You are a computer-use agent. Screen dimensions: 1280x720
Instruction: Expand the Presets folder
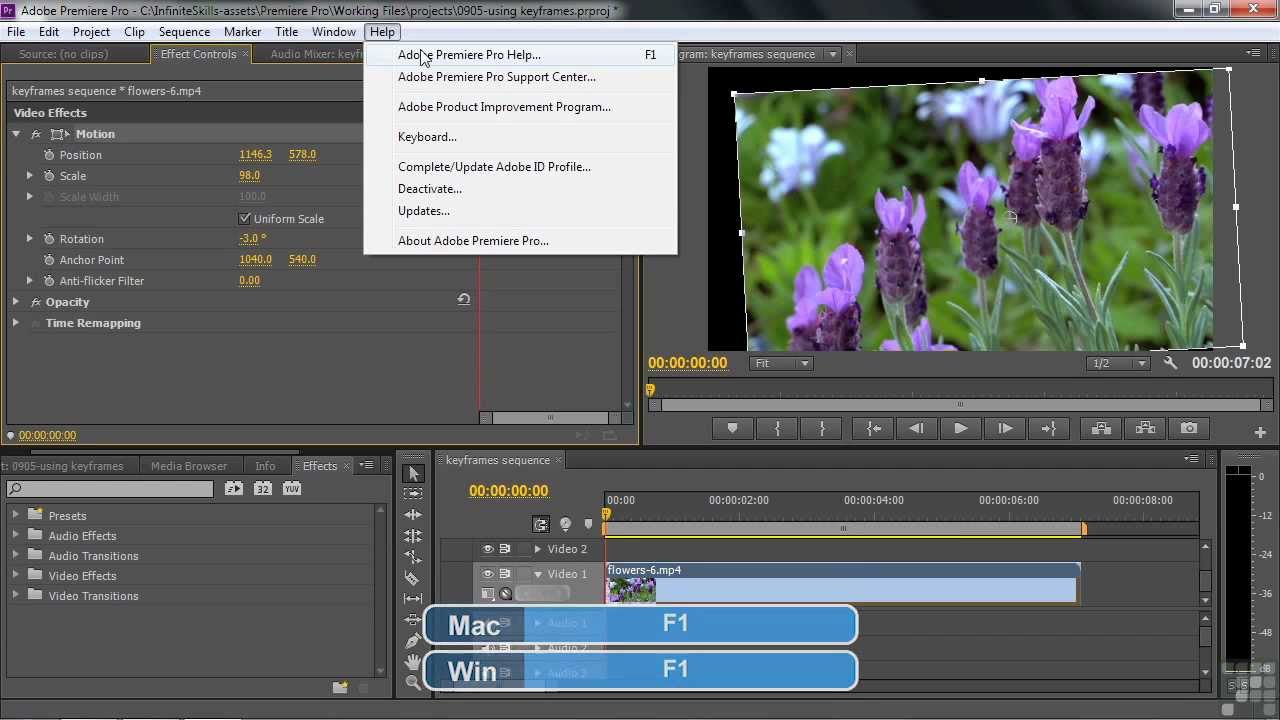15,515
